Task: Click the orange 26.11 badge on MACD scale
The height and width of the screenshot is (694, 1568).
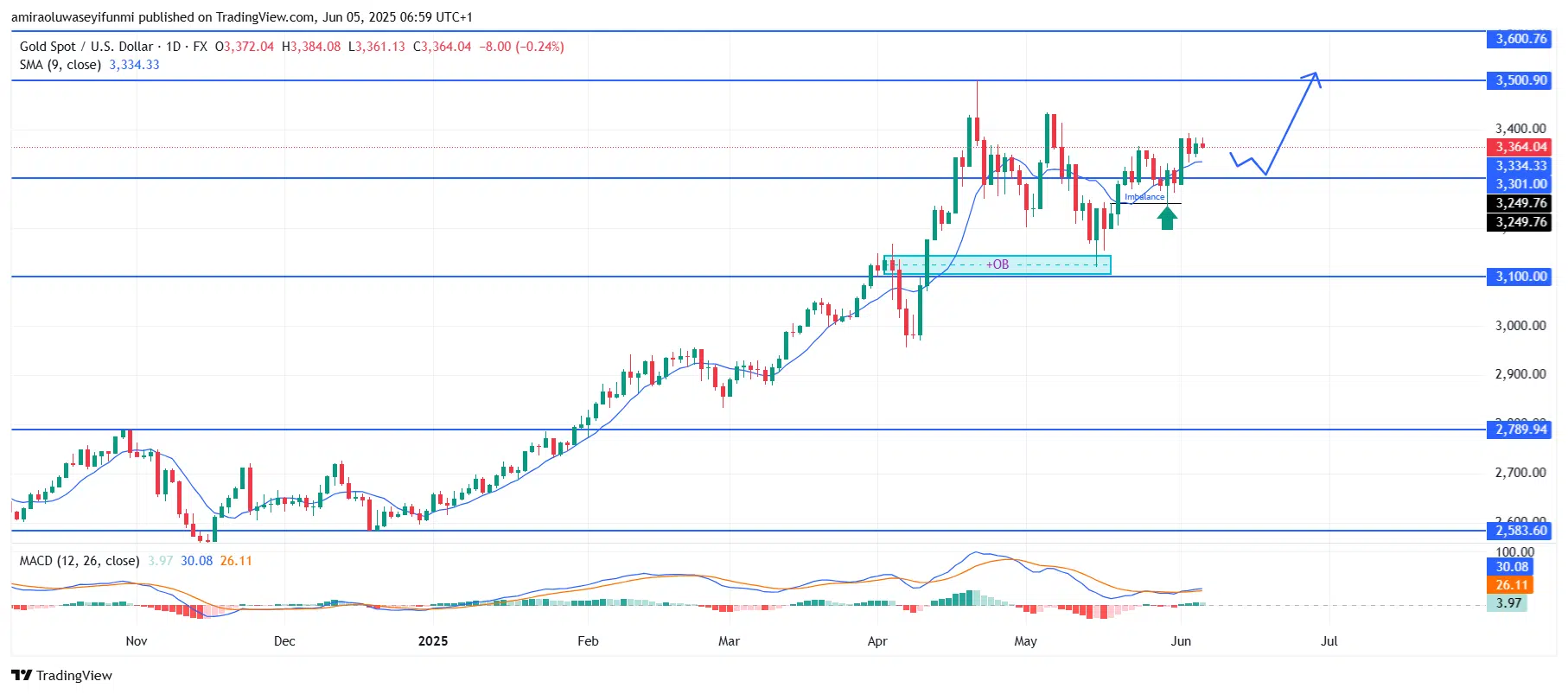Action: (1511, 585)
